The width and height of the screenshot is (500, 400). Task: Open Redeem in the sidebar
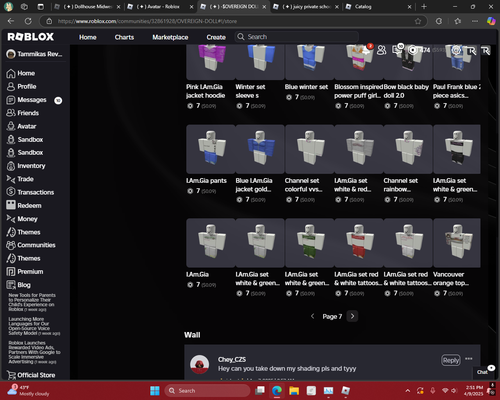(x=24, y=206)
